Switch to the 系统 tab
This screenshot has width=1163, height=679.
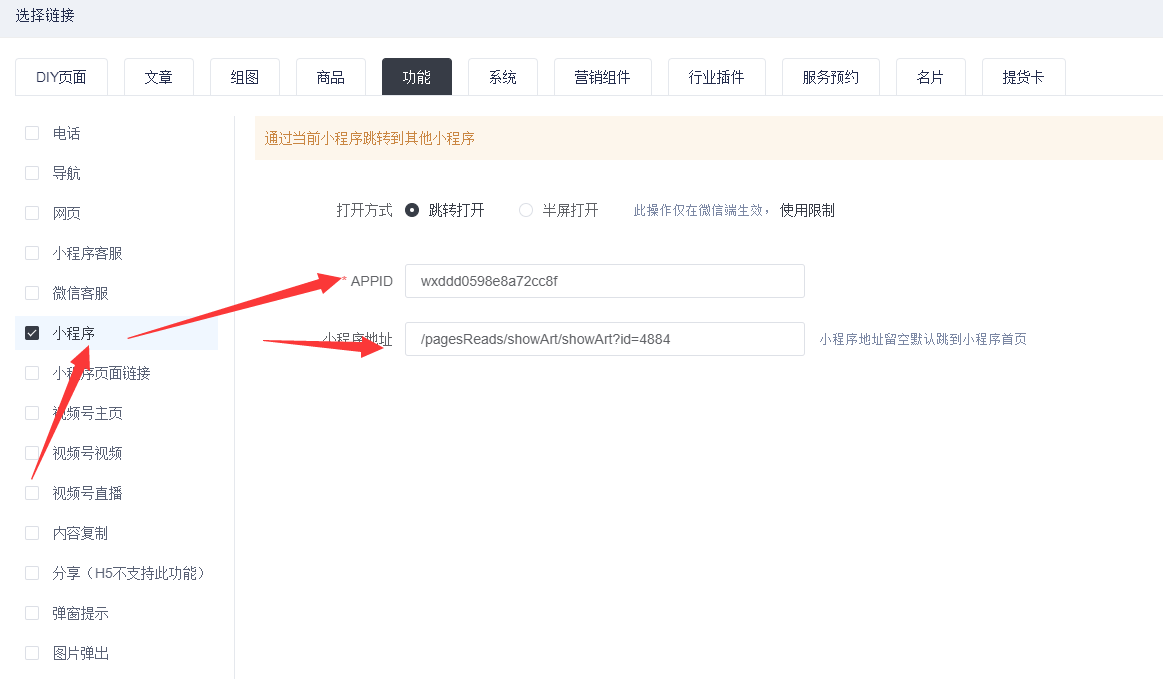coord(502,77)
